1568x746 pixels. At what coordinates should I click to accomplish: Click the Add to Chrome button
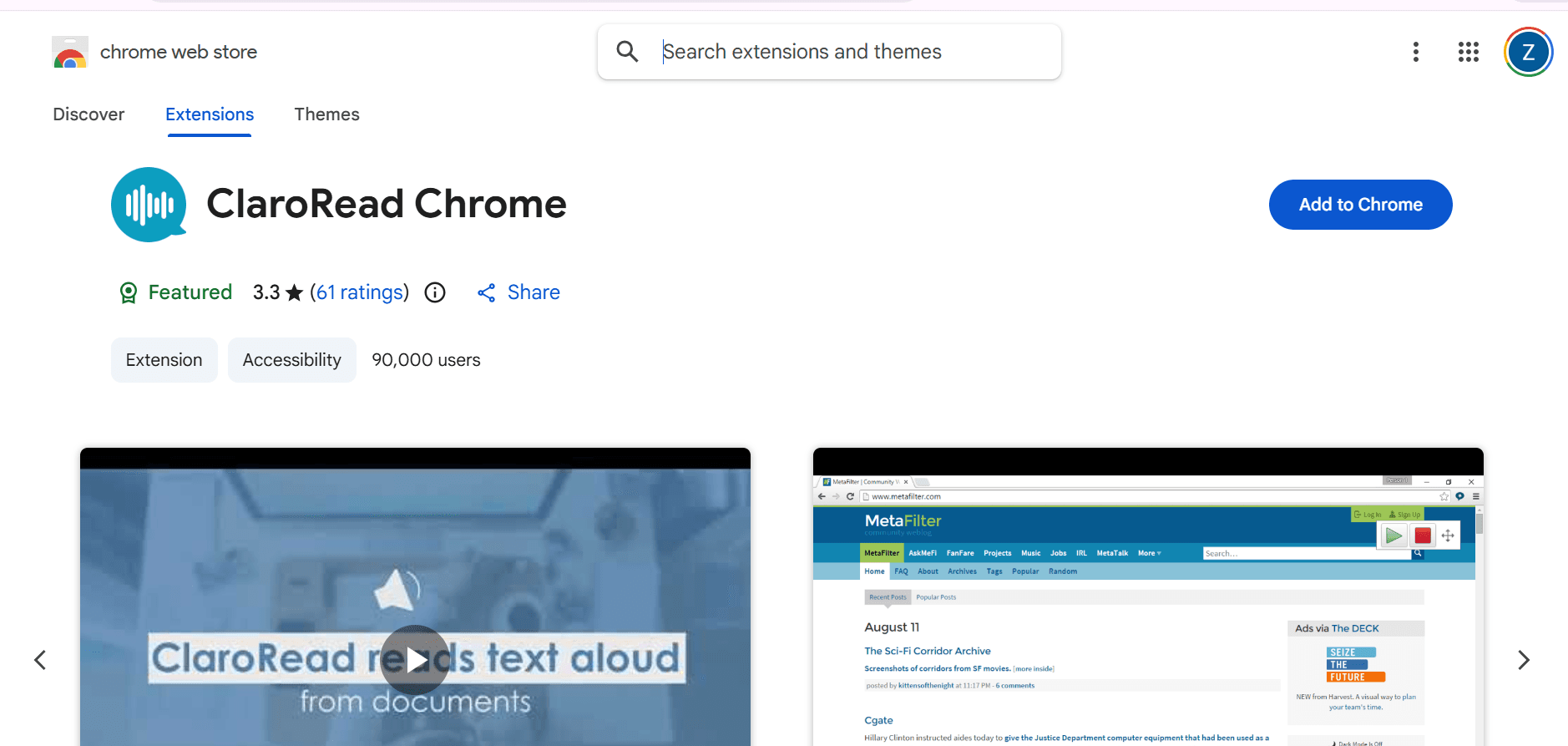[x=1360, y=205]
